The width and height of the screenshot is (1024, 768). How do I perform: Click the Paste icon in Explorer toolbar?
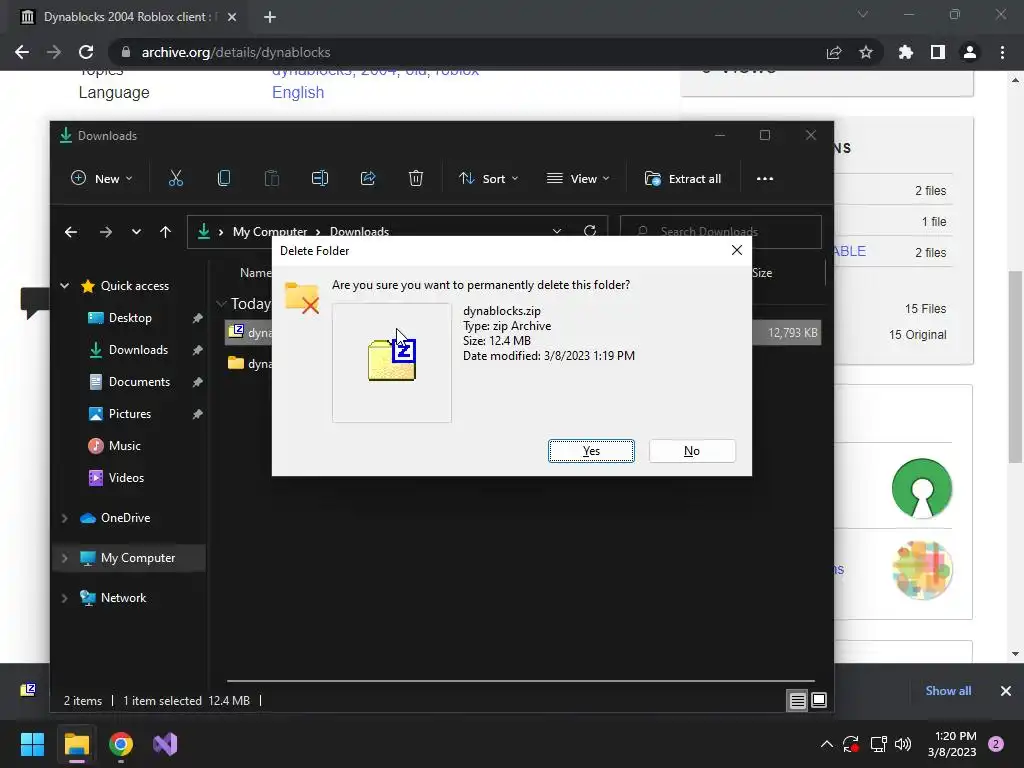coord(272,178)
